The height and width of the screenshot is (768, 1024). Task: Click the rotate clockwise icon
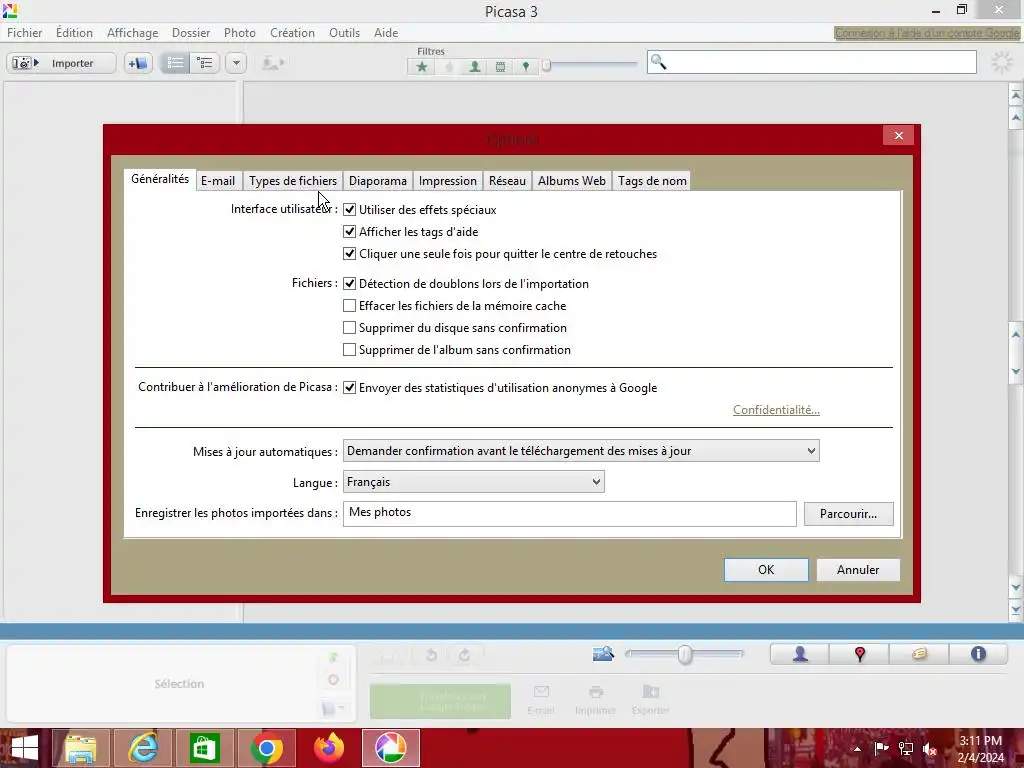point(464,655)
